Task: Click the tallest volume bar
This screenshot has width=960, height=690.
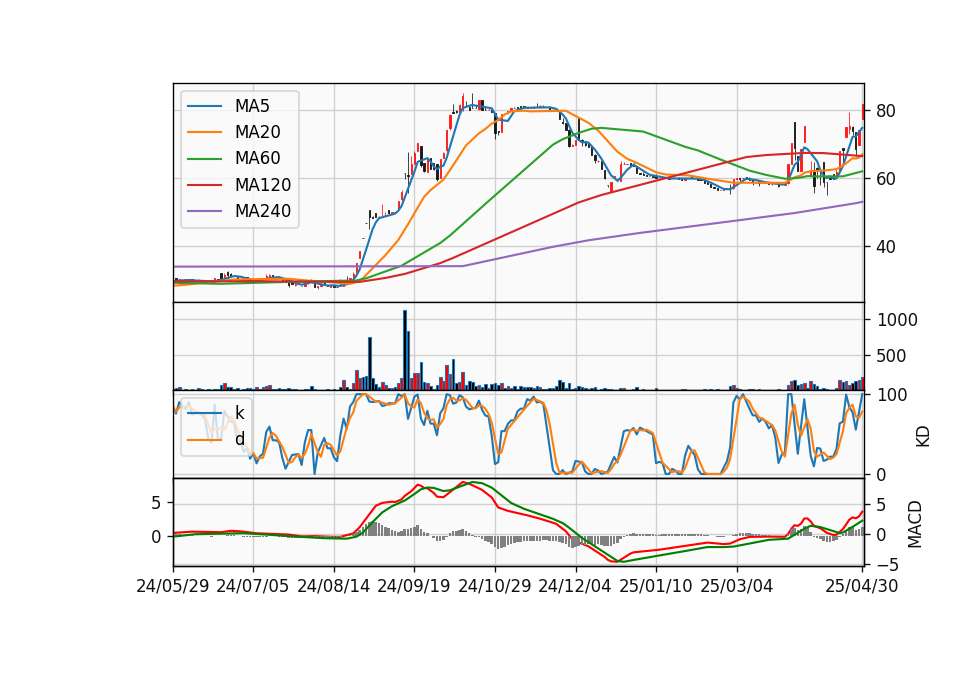Action: coord(405,350)
